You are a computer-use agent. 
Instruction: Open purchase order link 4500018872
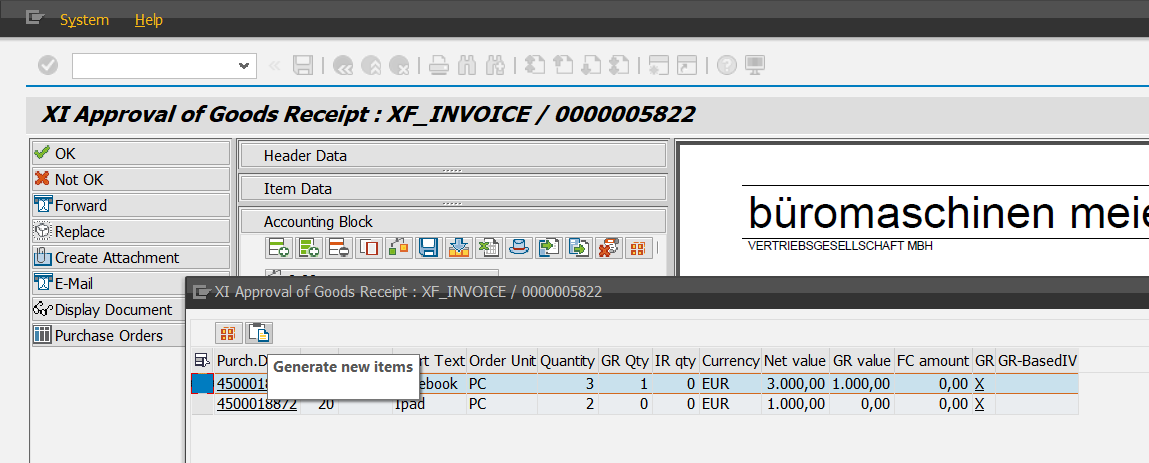(x=256, y=404)
